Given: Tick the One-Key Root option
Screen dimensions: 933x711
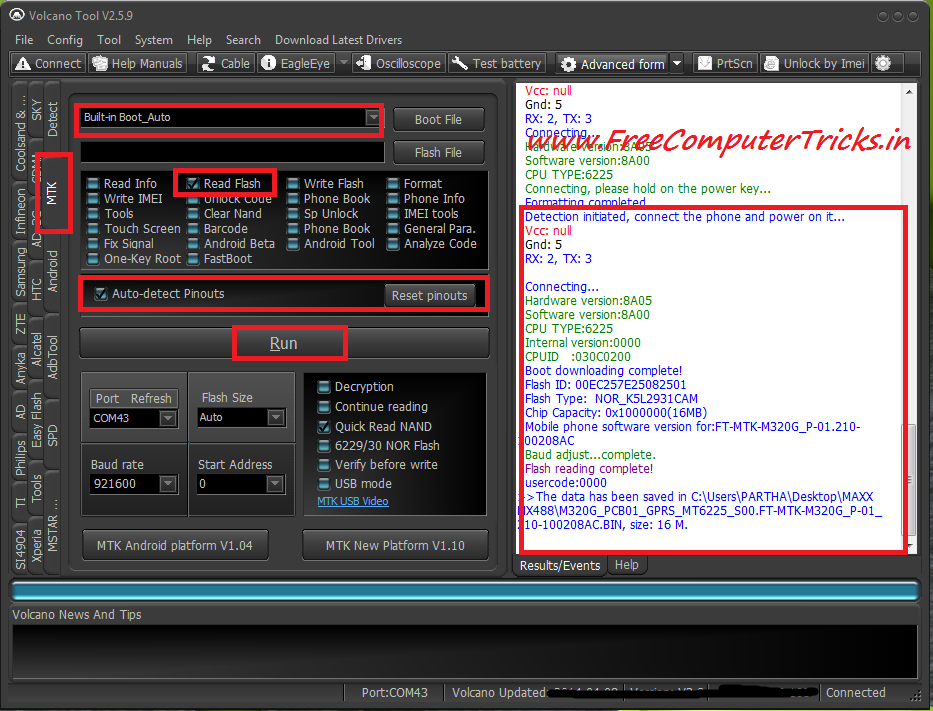Looking at the screenshot, I should [93, 259].
